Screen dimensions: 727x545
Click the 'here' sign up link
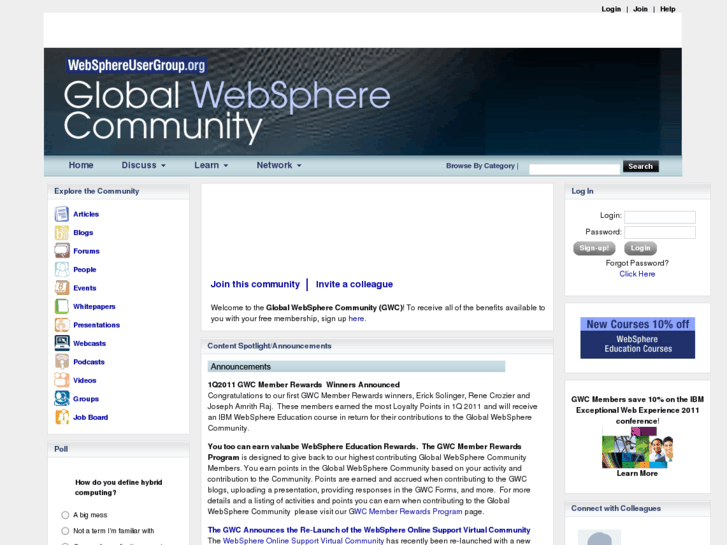click(356, 319)
